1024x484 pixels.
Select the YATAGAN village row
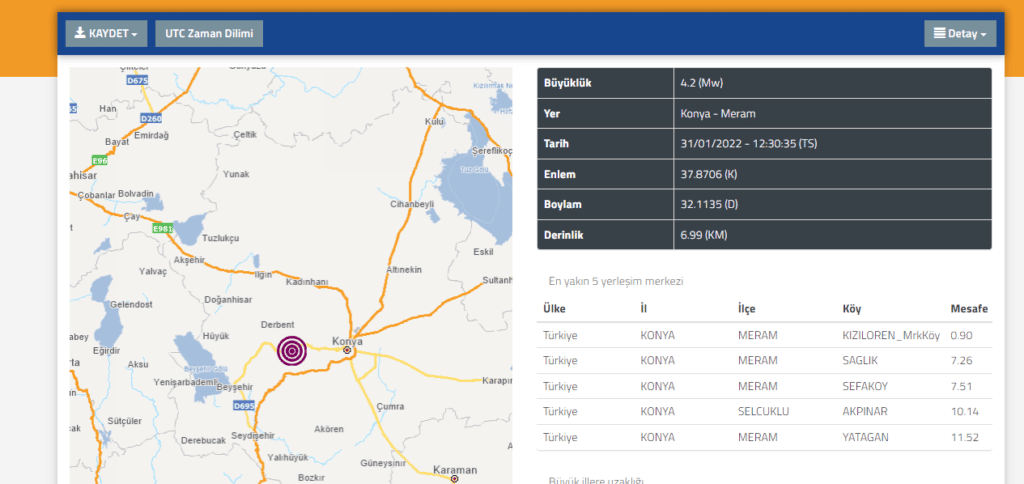click(865, 437)
